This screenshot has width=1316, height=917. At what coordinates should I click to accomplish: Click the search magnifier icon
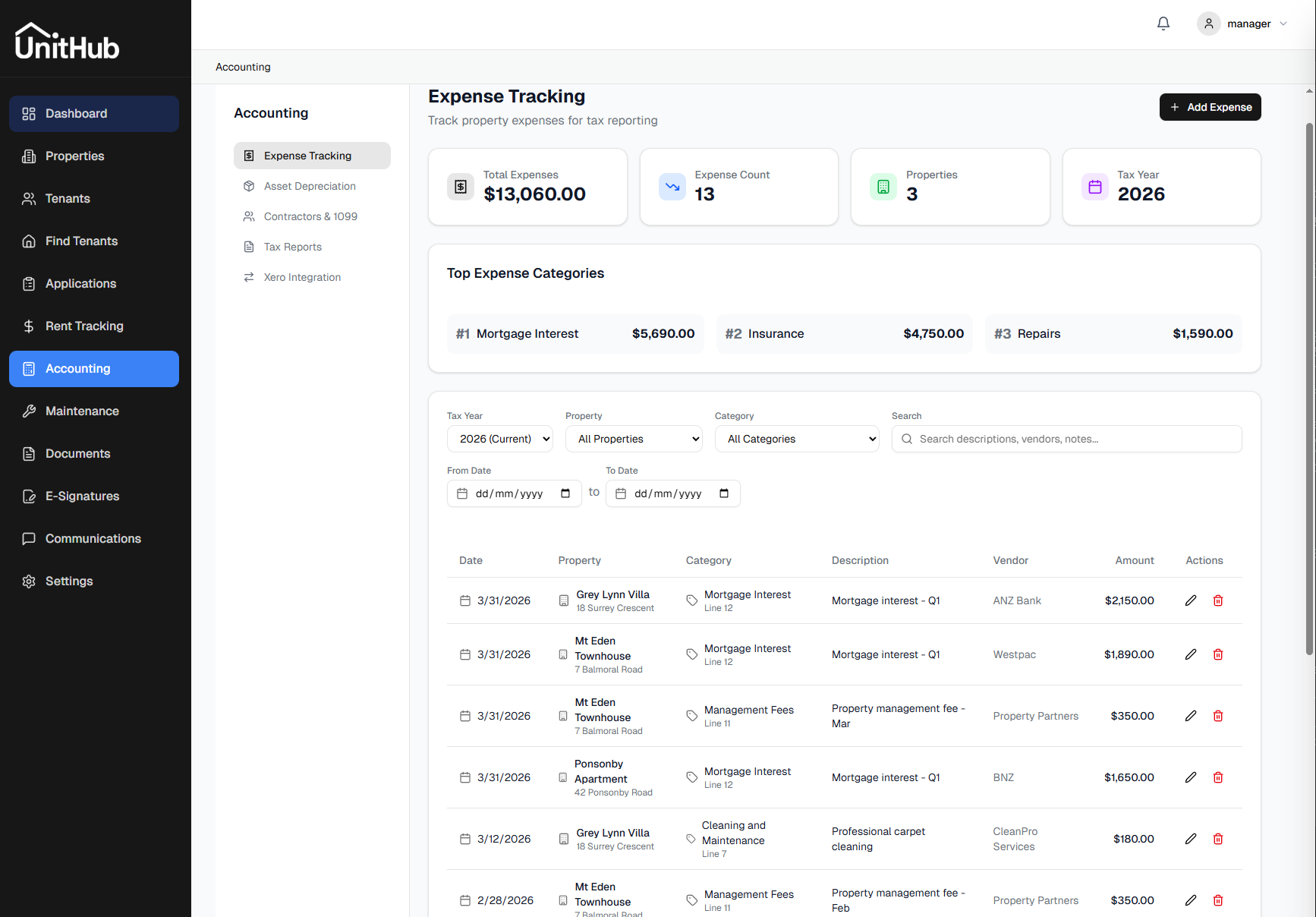pyautogui.click(x=907, y=439)
